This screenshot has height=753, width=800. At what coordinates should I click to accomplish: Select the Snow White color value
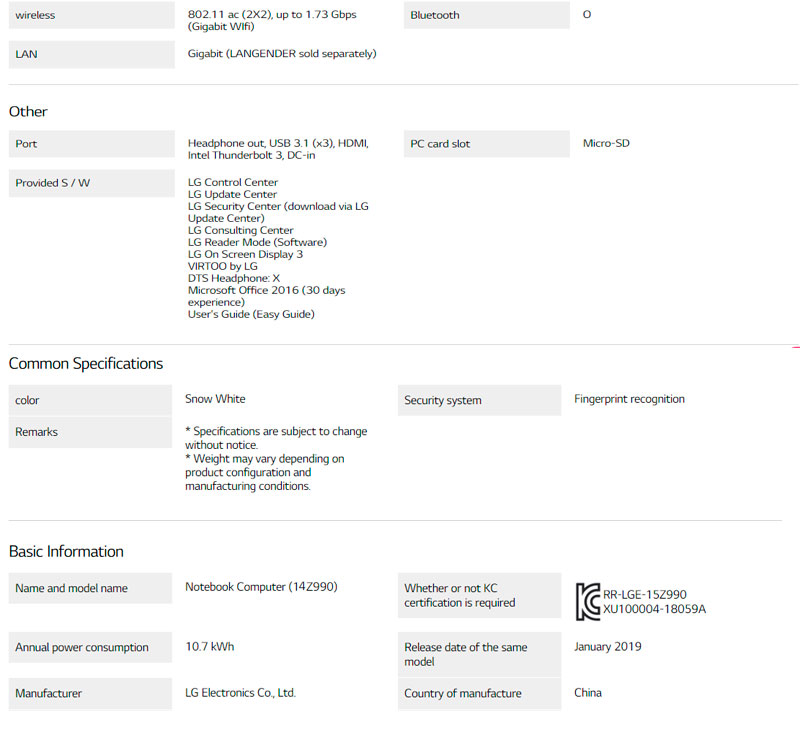click(x=215, y=399)
